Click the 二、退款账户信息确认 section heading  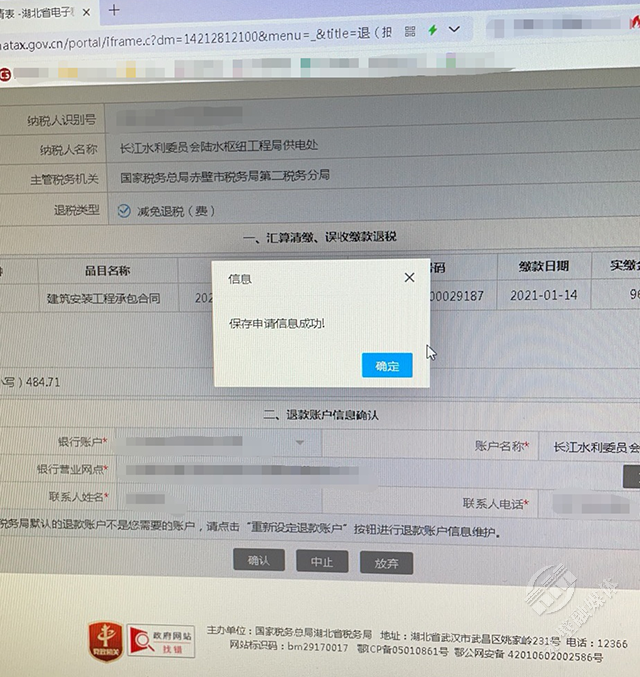click(x=321, y=415)
